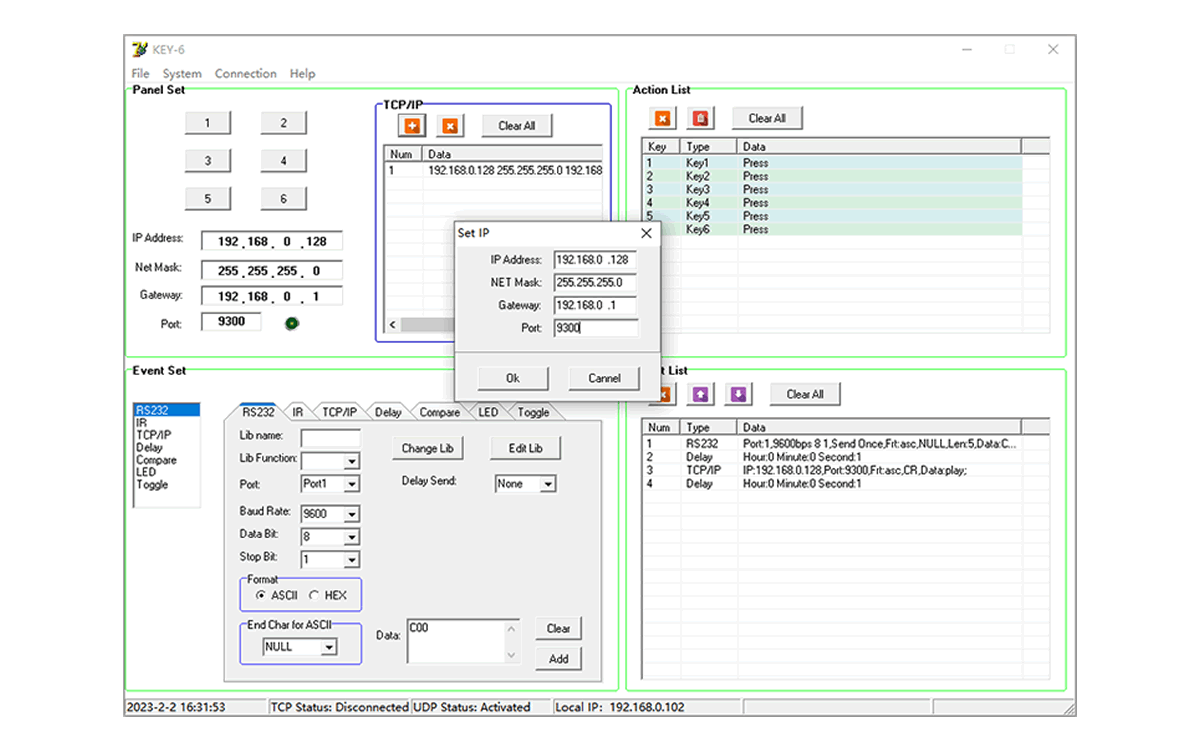Move event up with purple up arrow
1200x750 pixels.
pyautogui.click(x=700, y=394)
